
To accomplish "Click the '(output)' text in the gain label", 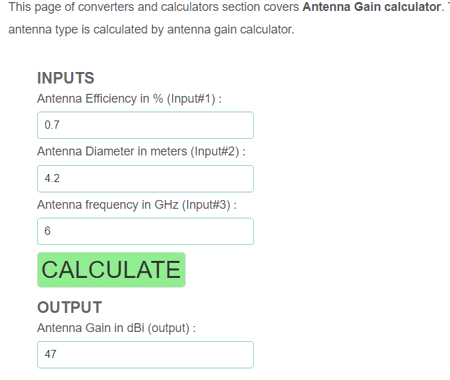I will tap(168, 328).
